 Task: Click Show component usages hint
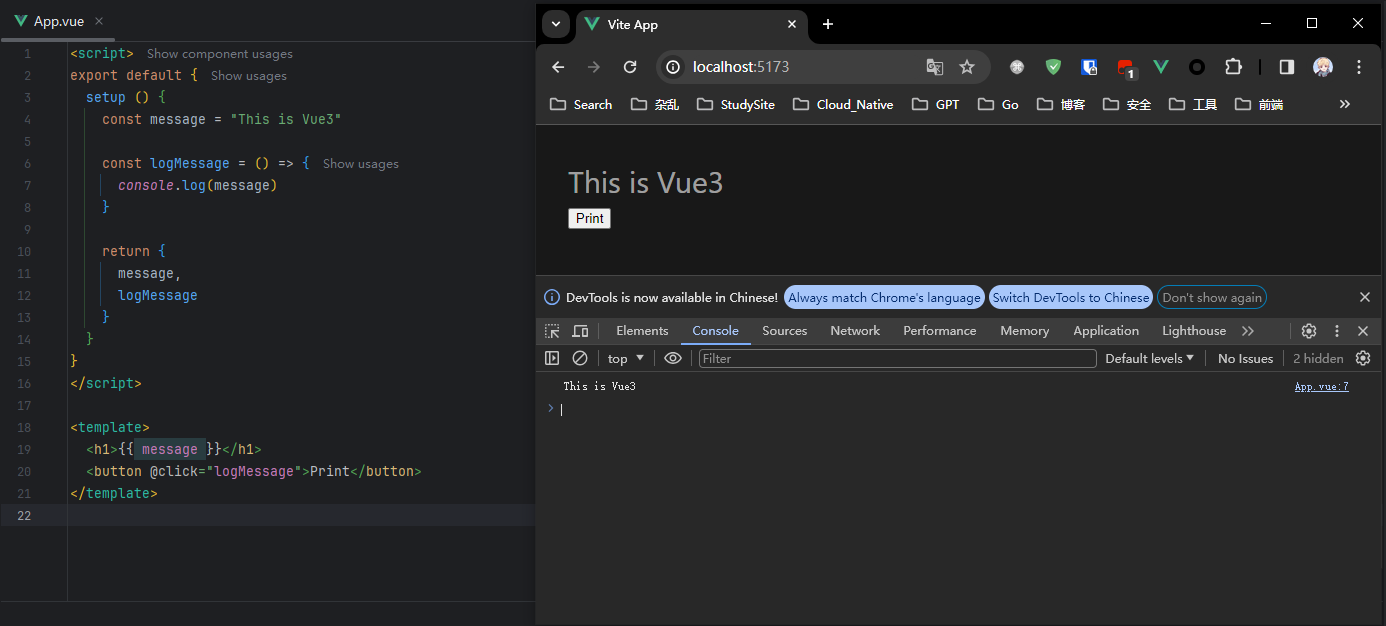pos(220,54)
